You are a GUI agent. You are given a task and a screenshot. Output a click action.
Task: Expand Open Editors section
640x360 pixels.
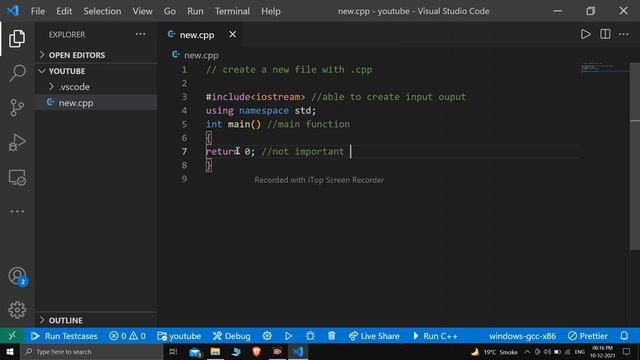pyautogui.click(x=96, y=55)
